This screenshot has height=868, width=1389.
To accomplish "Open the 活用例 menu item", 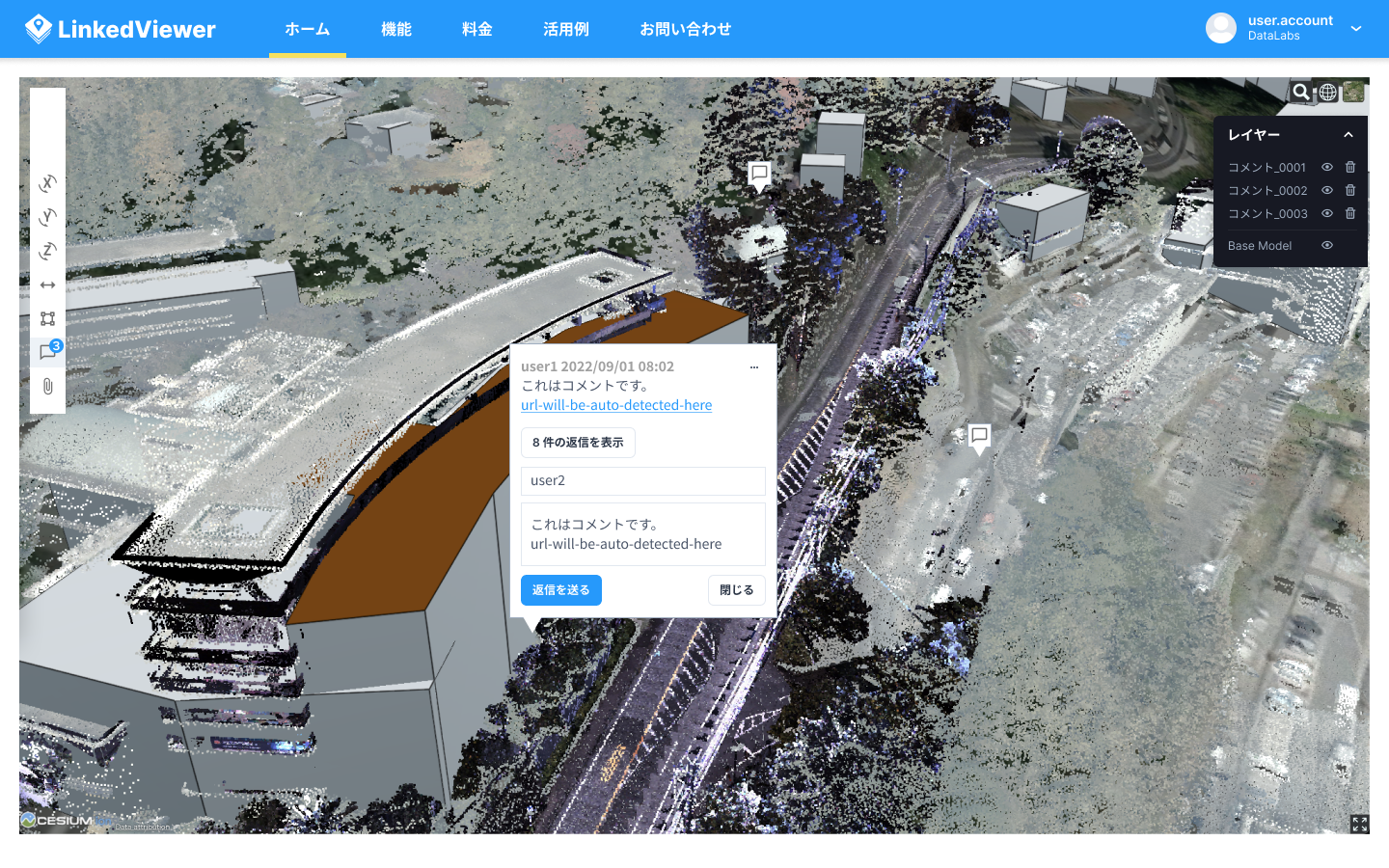I will (x=566, y=29).
